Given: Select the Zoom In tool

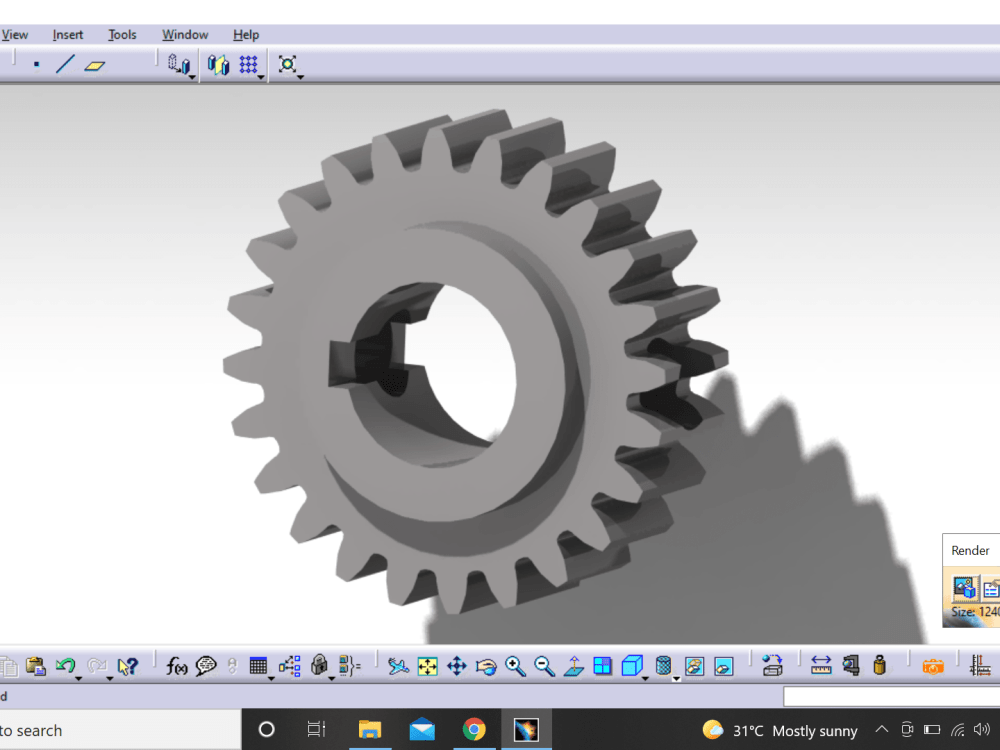Looking at the screenshot, I should pos(515,665).
